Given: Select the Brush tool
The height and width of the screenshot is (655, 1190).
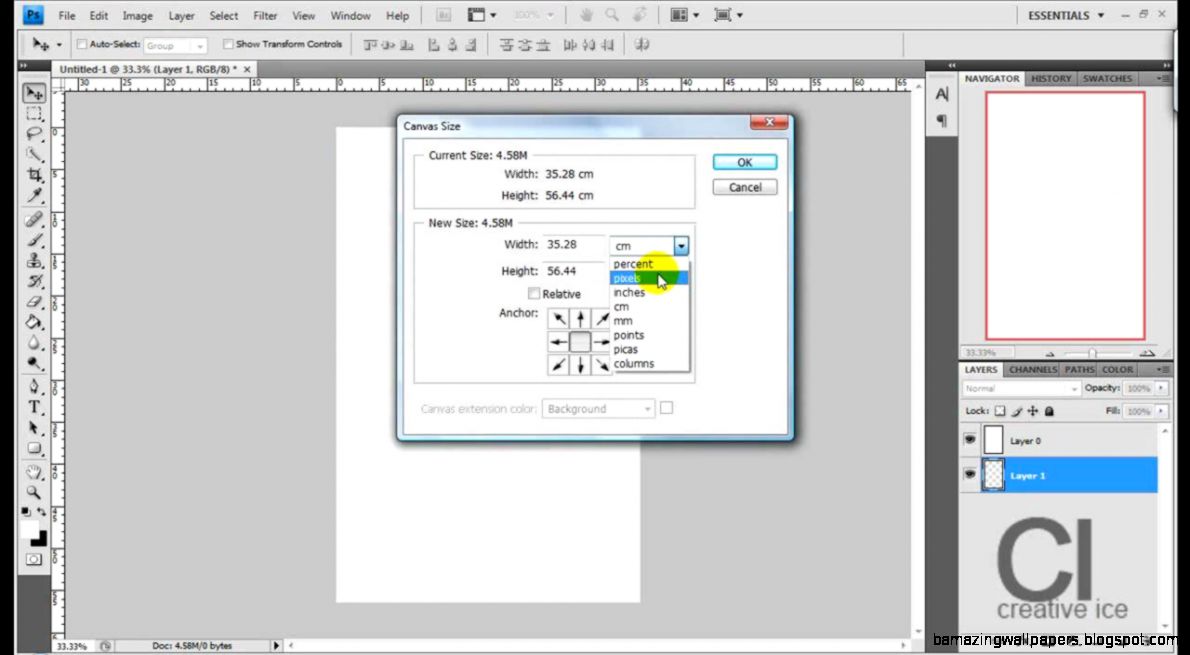Looking at the screenshot, I should [x=34, y=240].
